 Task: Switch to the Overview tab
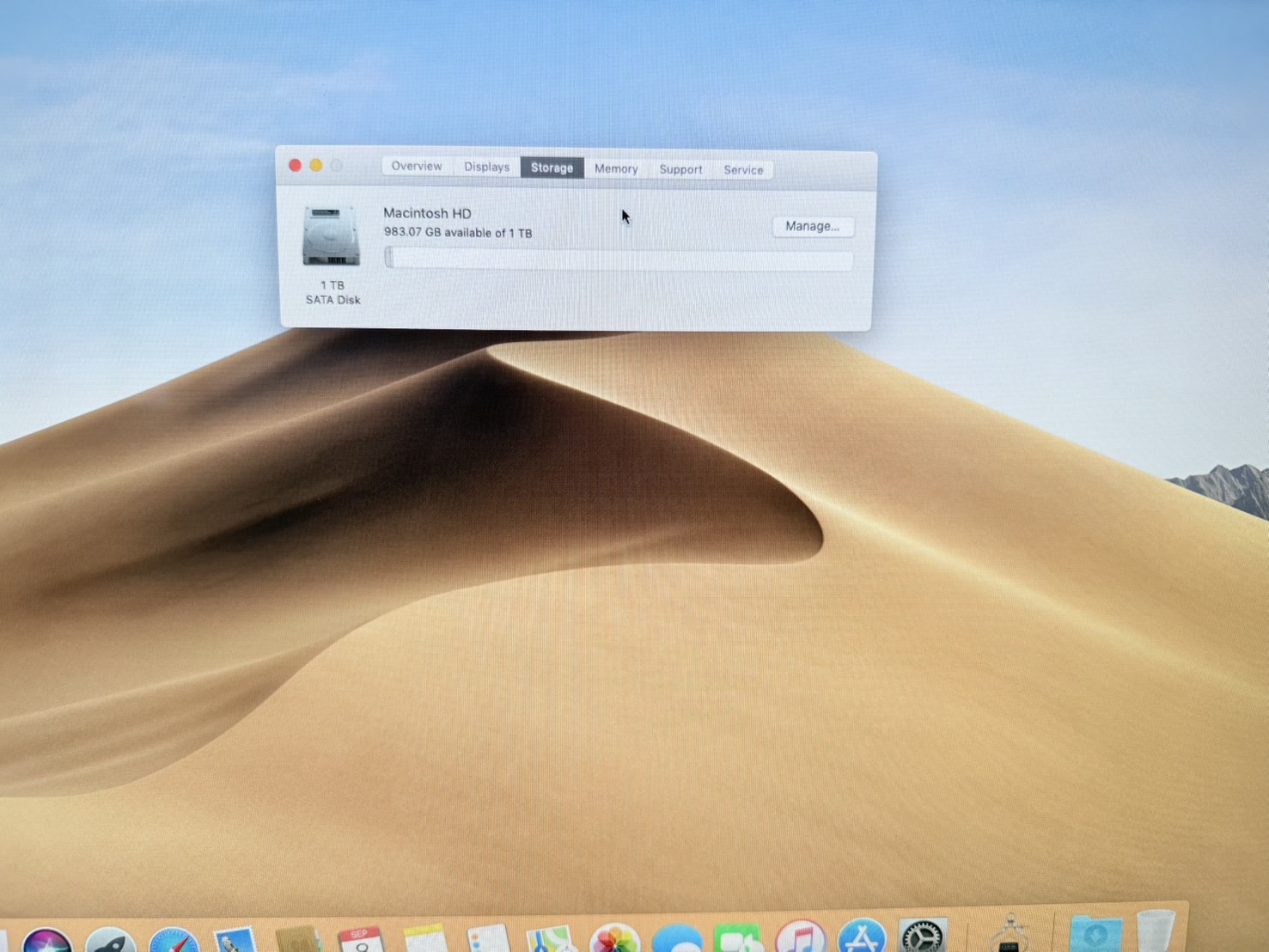(416, 166)
